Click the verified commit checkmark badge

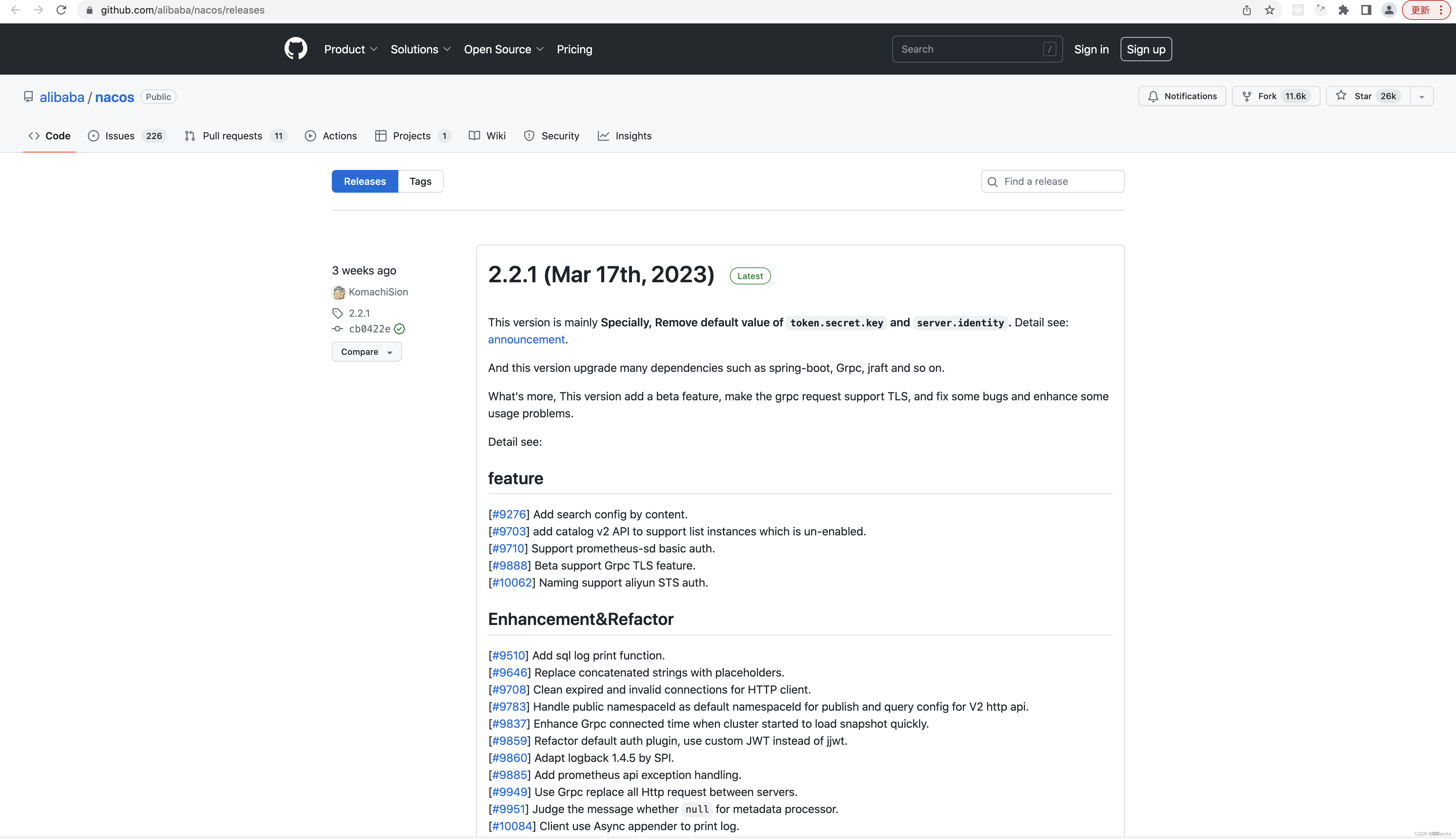(399, 329)
